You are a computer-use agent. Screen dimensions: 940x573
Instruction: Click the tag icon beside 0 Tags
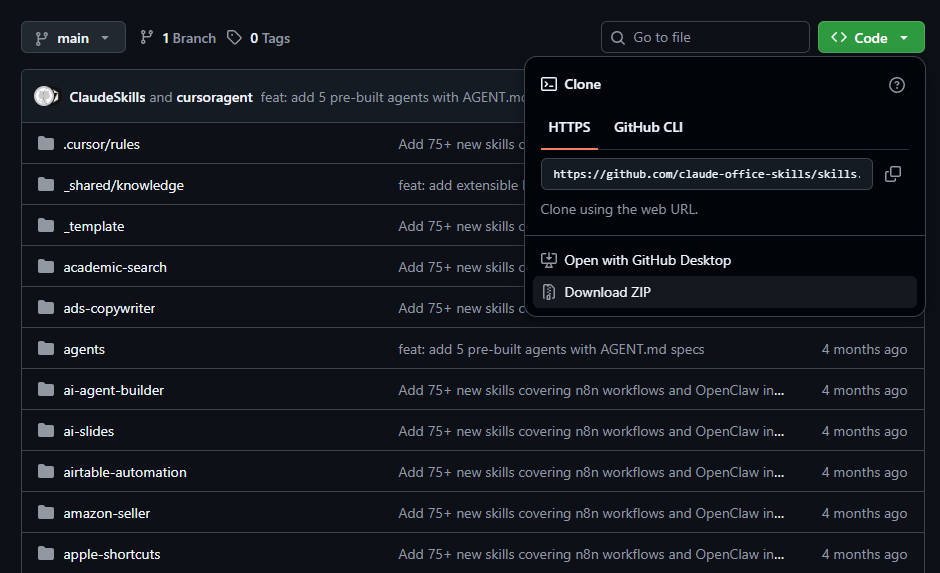point(234,38)
